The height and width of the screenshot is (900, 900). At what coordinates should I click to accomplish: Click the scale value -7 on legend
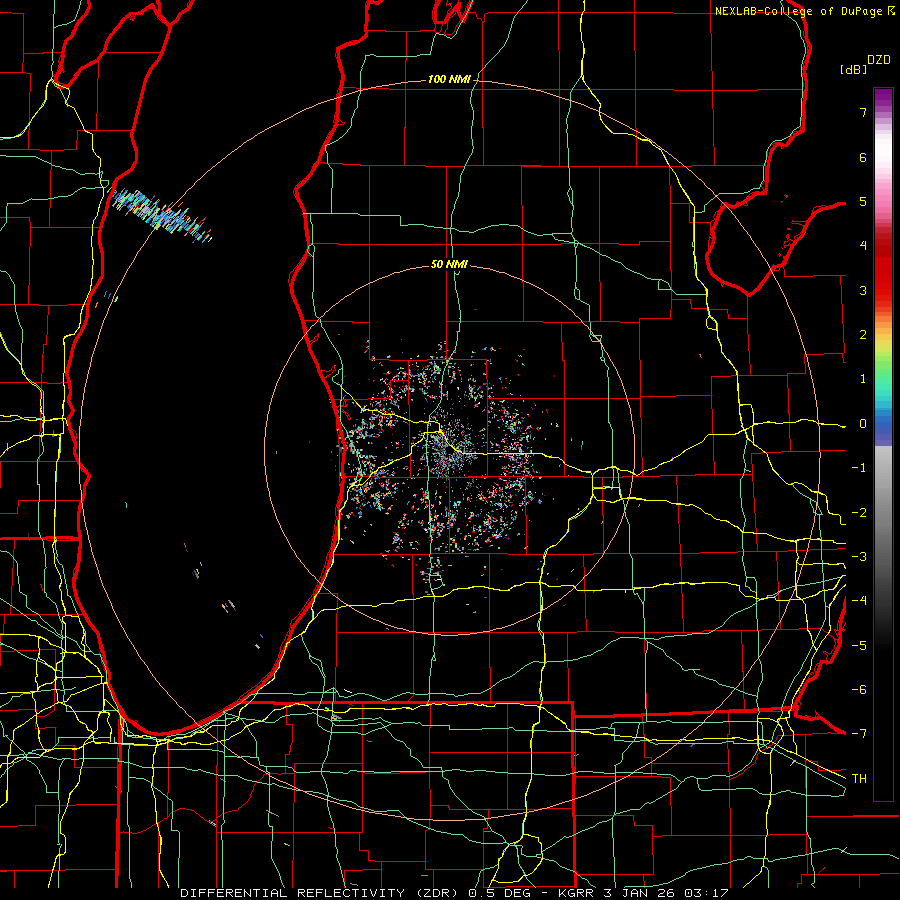tap(859, 734)
